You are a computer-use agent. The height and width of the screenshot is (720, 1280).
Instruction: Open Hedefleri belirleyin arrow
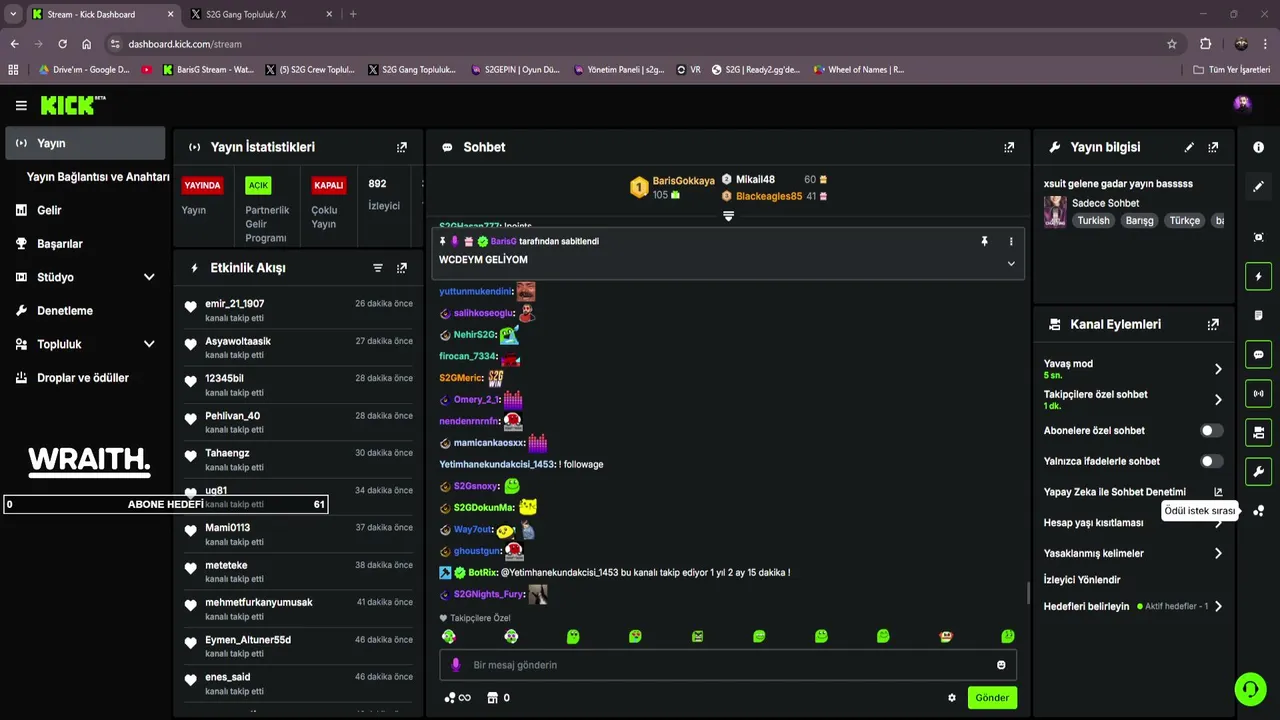coord(1218,606)
